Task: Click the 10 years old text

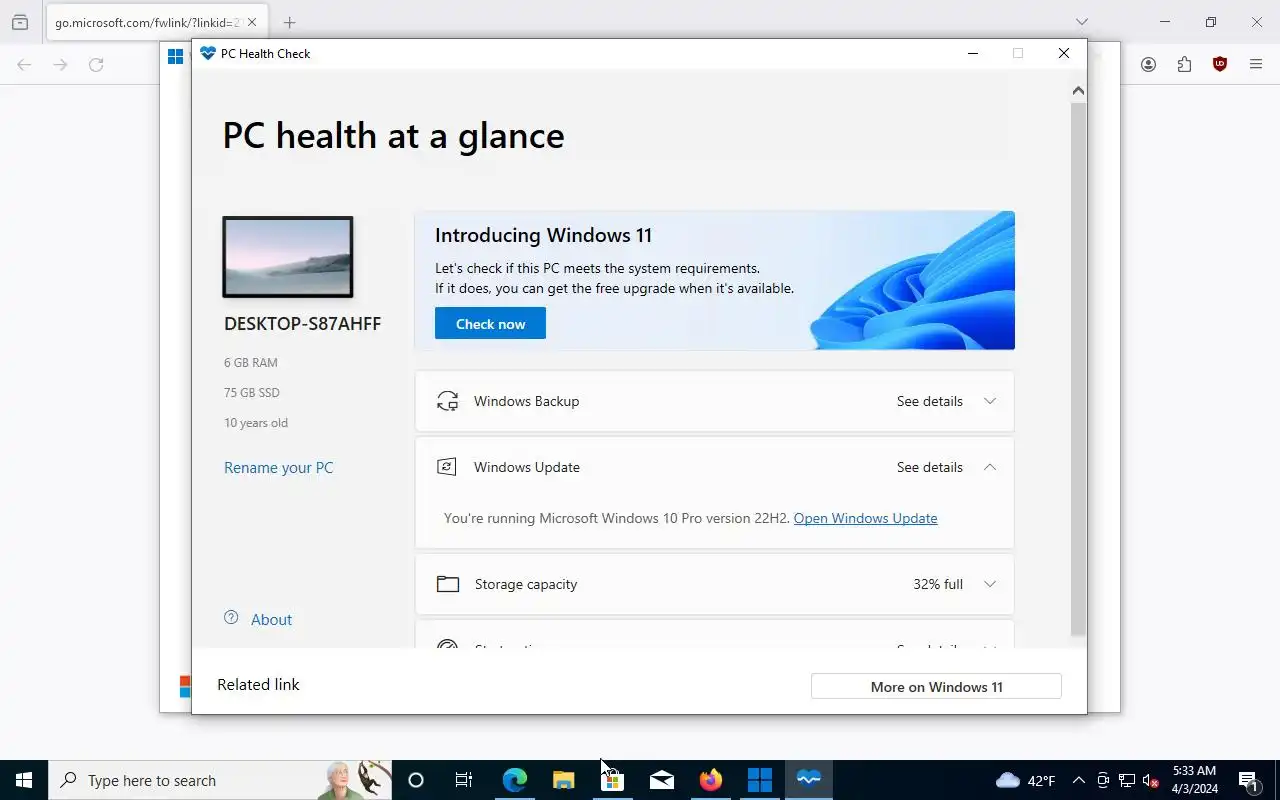Action: (256, 422)
